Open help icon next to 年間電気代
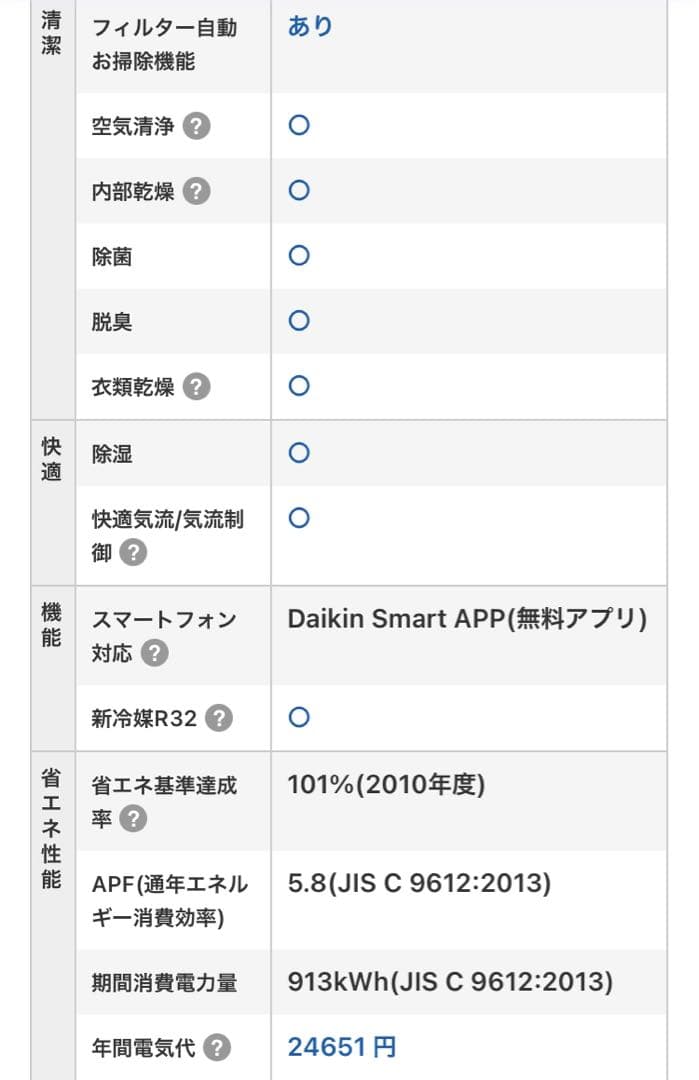 [217, 1047]
